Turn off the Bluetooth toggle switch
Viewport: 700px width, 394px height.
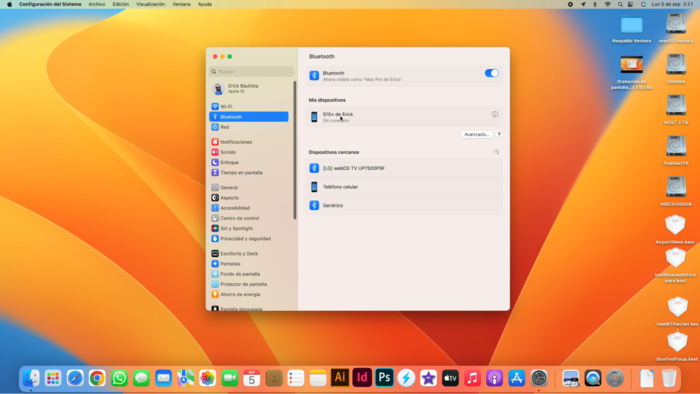(492, 73)
